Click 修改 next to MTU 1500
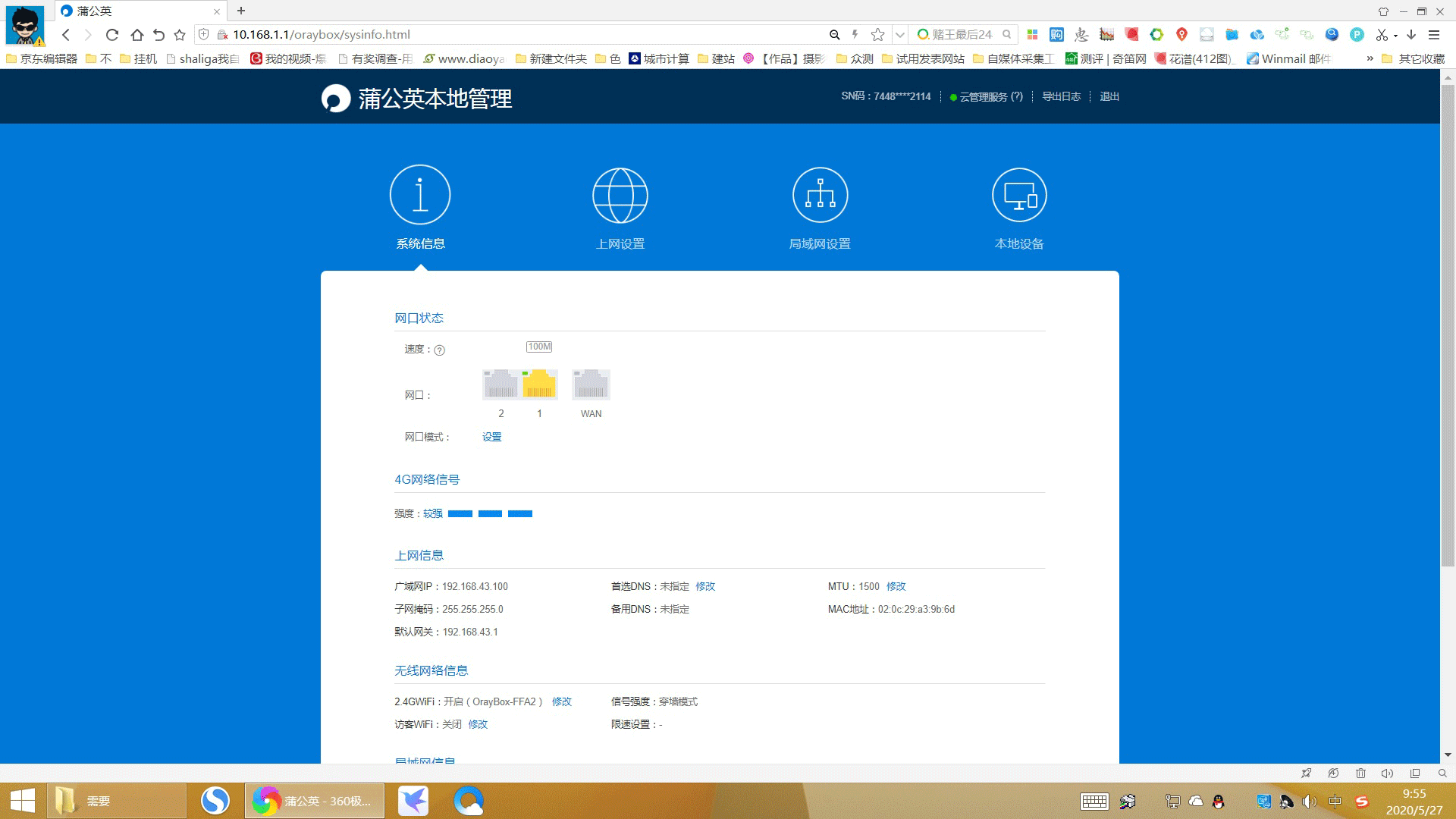 pyautogui.click(x=896, y=586)
